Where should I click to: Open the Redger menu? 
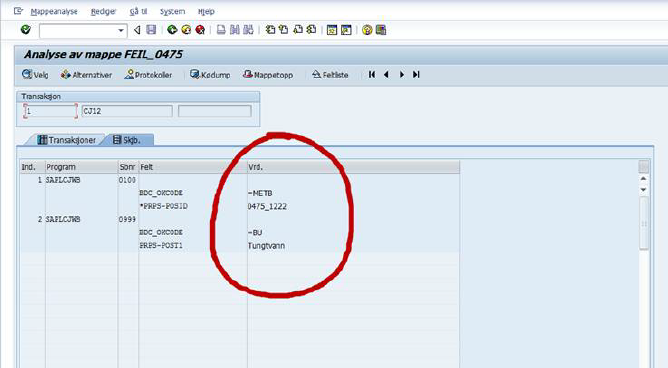(x=103, y=12)
